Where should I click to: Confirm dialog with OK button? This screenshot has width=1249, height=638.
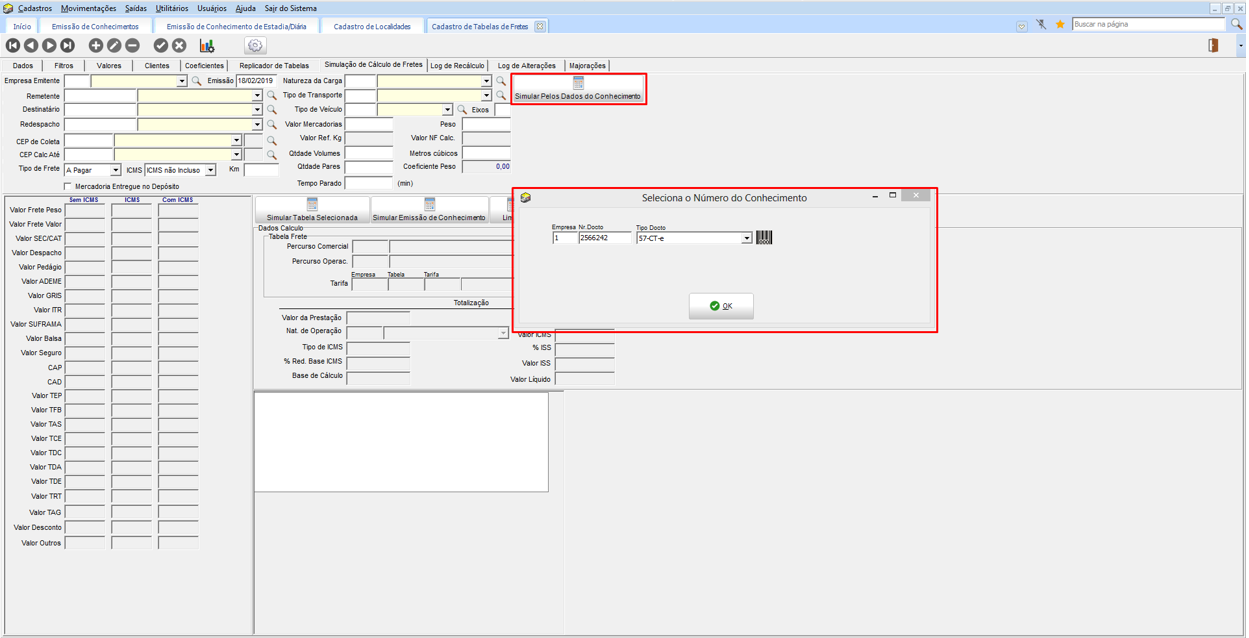(721, 306)
